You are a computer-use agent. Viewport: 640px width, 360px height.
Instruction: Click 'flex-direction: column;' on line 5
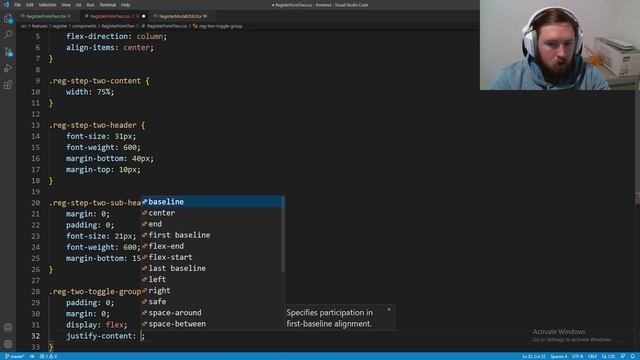pyautogui.click(x=116, y=36)
